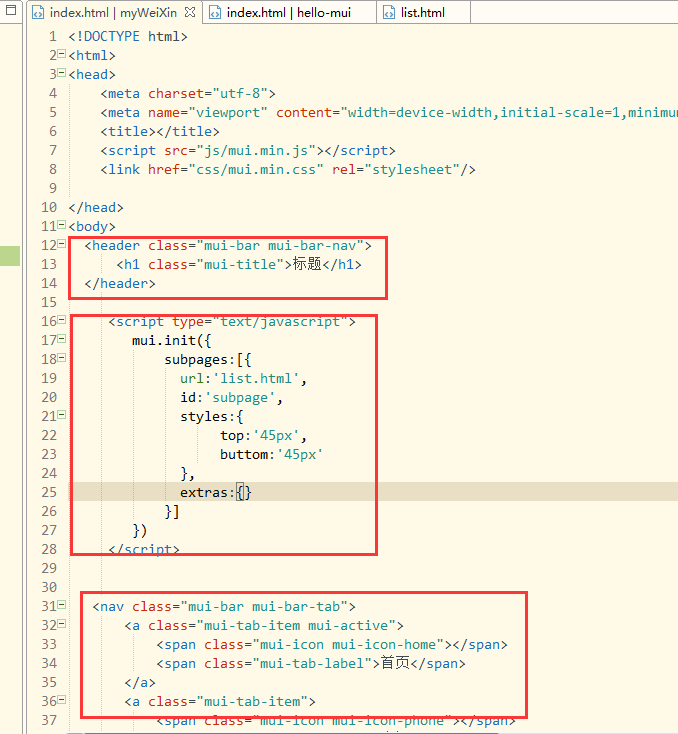Collapse the styles object on line 21

62,417
